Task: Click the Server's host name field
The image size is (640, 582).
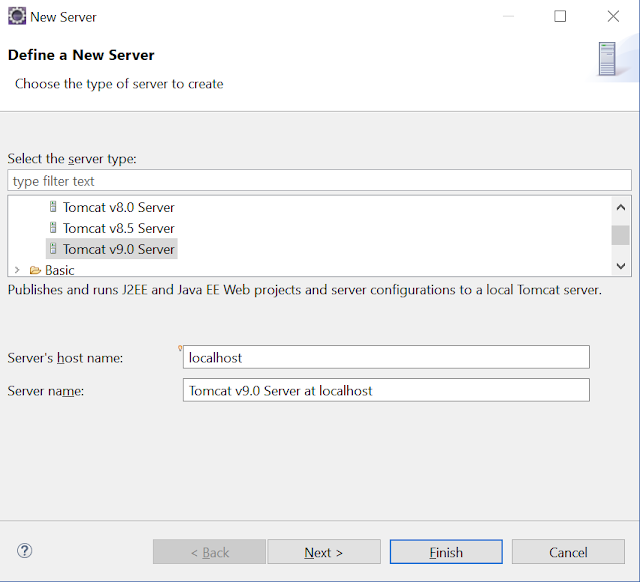Action: coord(386,357)
